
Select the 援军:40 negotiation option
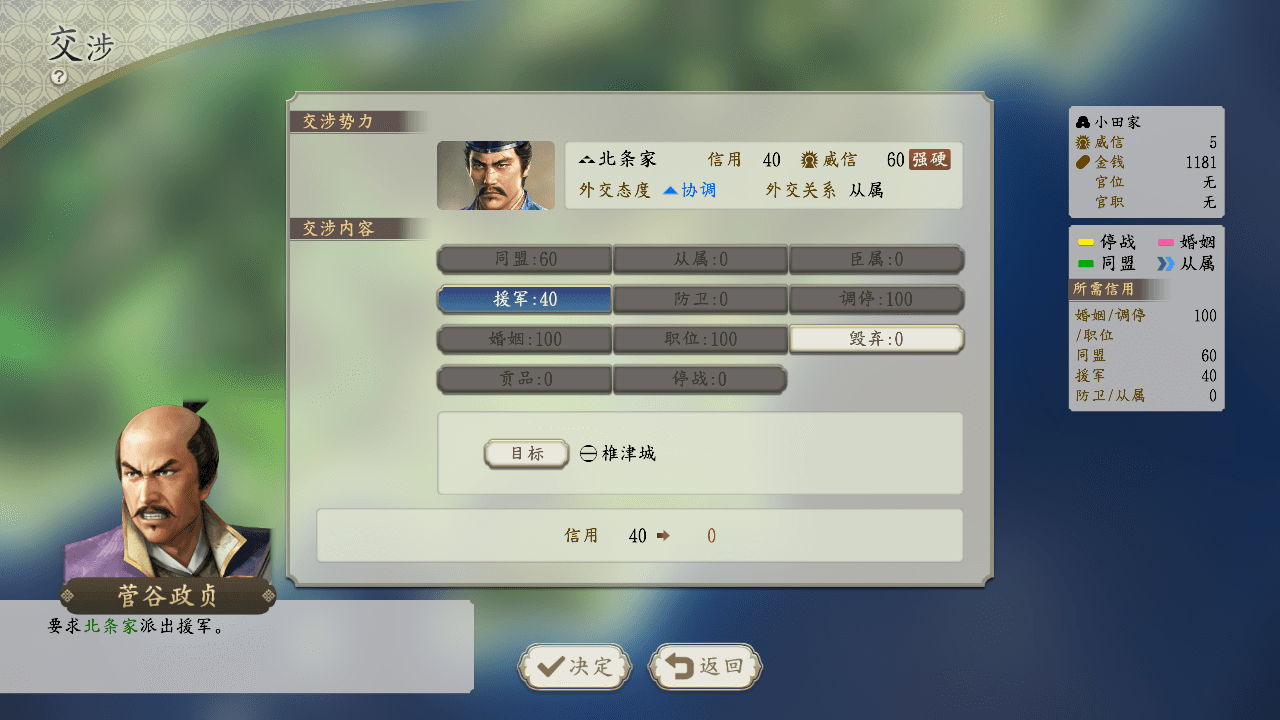click(525, 299)
